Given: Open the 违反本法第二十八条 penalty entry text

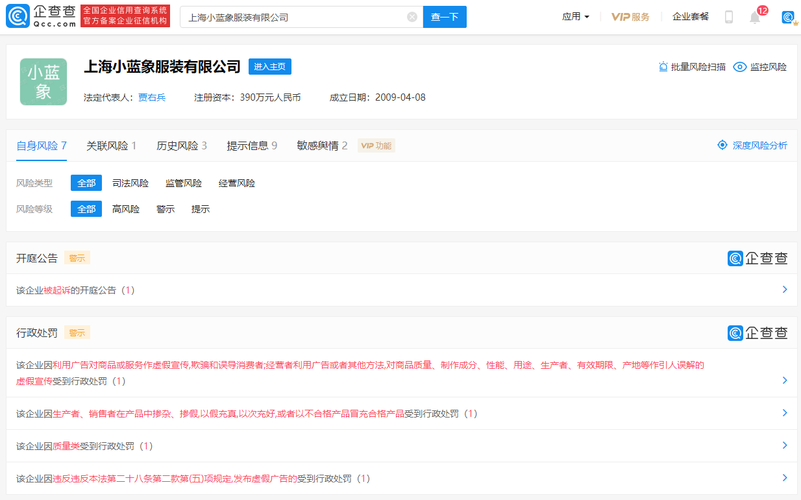Looking at the screenshot, I should [x=193, y=479].
